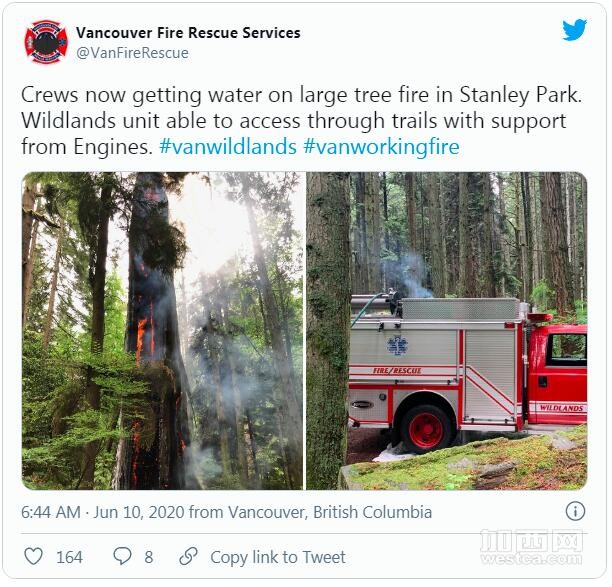Click the reply speech bubble icon

point(122,556)
